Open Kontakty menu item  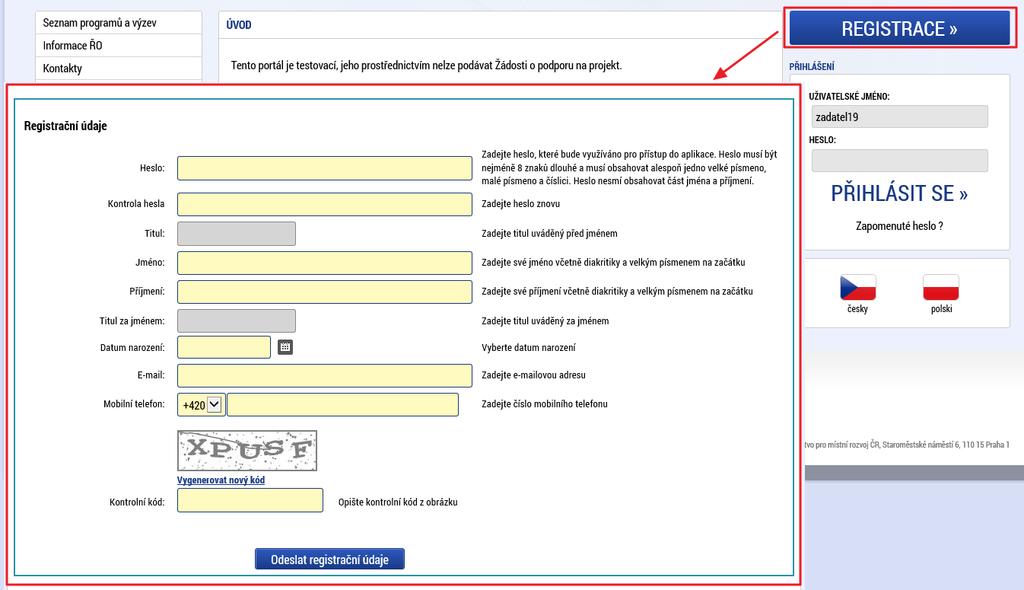click(118, 69)
